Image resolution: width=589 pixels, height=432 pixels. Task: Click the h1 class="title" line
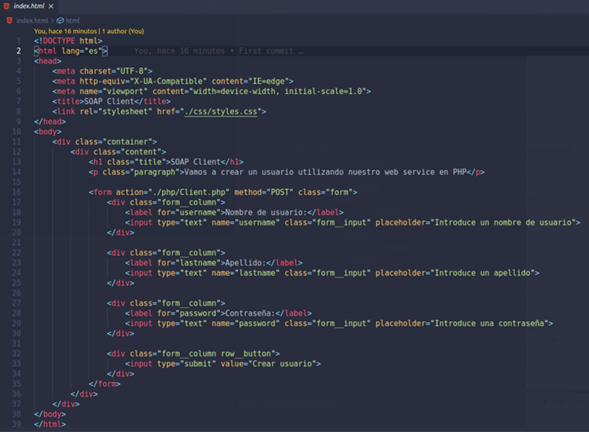[x=166, y=162]
